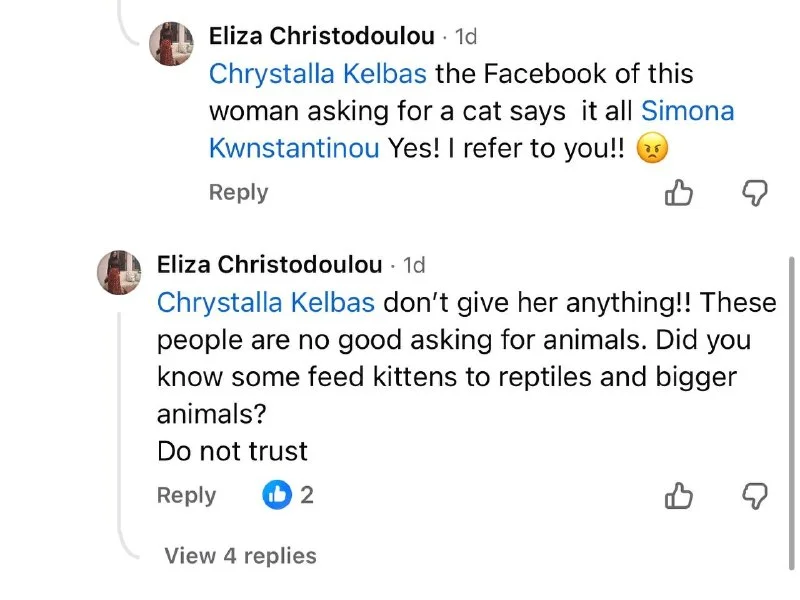Reply to the "don't give her anything" comment
Screen dimensions: 800x600
(x=186, y=495)
